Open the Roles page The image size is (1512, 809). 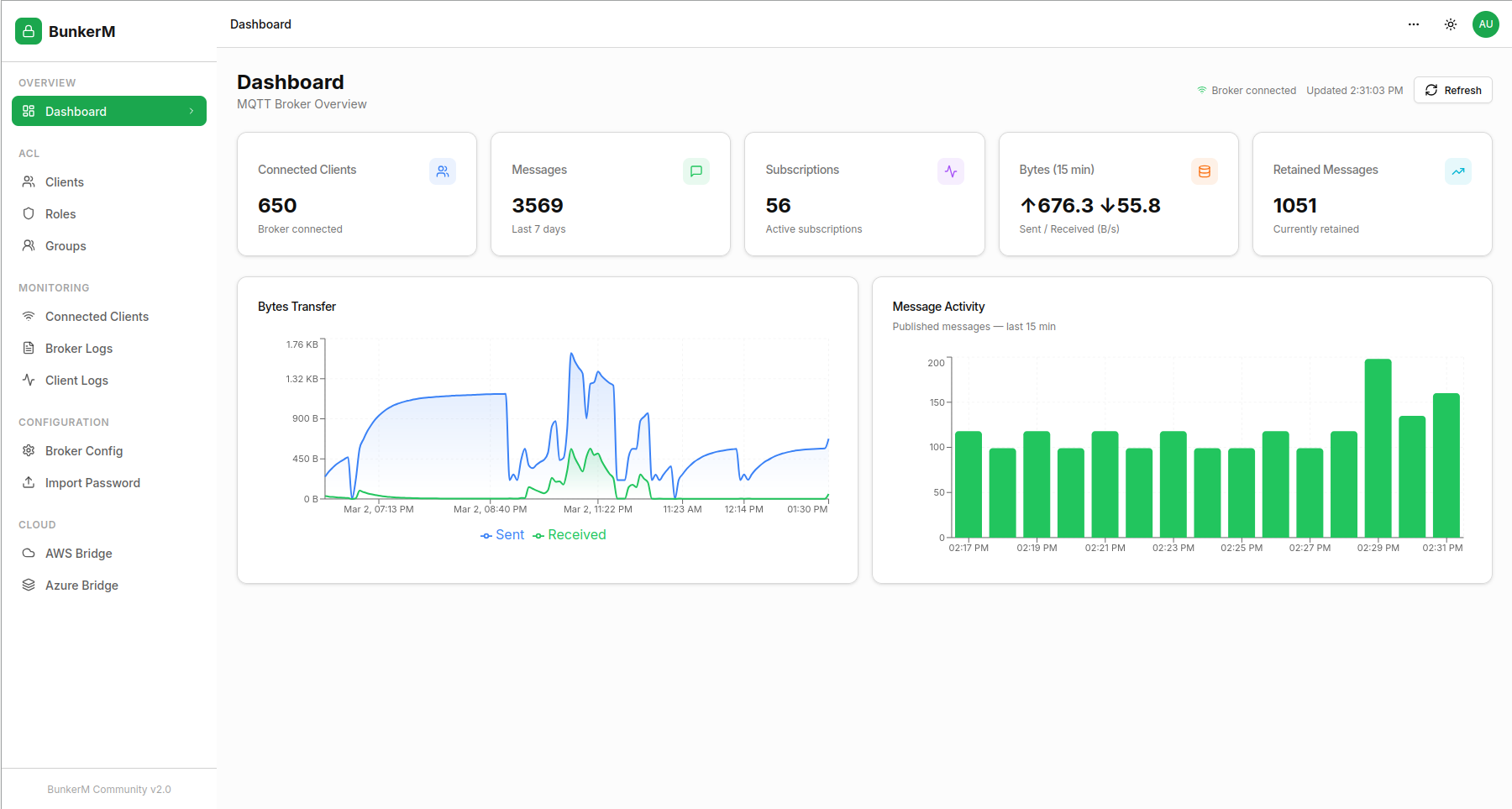pyautogui.click(x=109, y=213)
